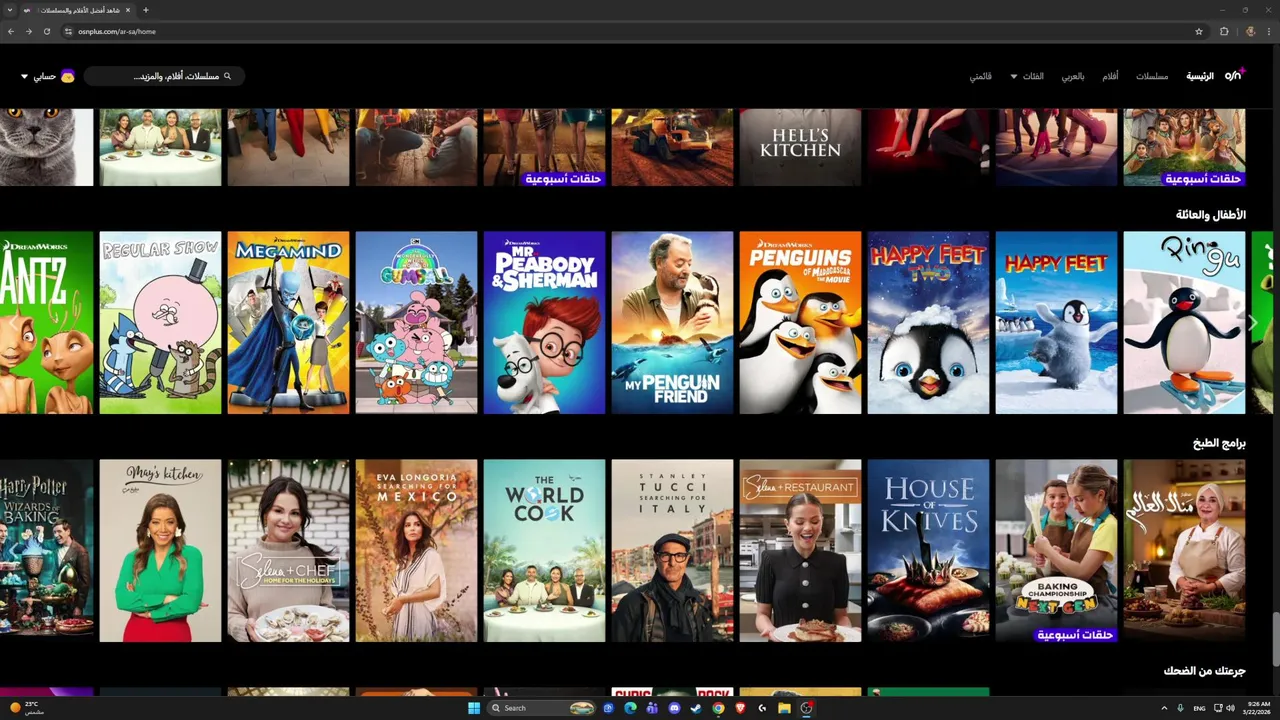
Task: Click the browser address bar URL
Action: tap(117, 31)
